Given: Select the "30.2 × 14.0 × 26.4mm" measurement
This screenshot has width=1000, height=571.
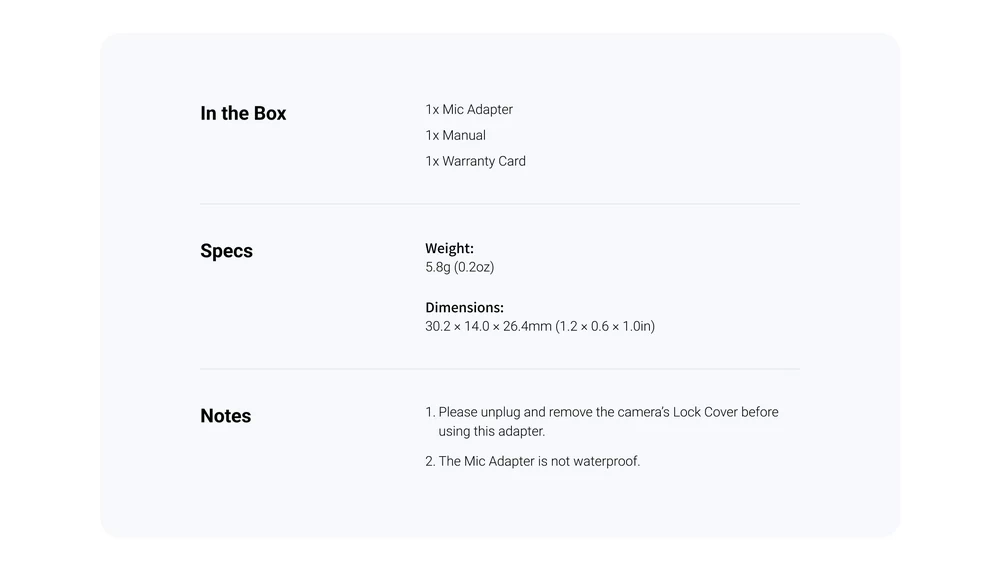Looking at the screenshot, I should 488,327.
